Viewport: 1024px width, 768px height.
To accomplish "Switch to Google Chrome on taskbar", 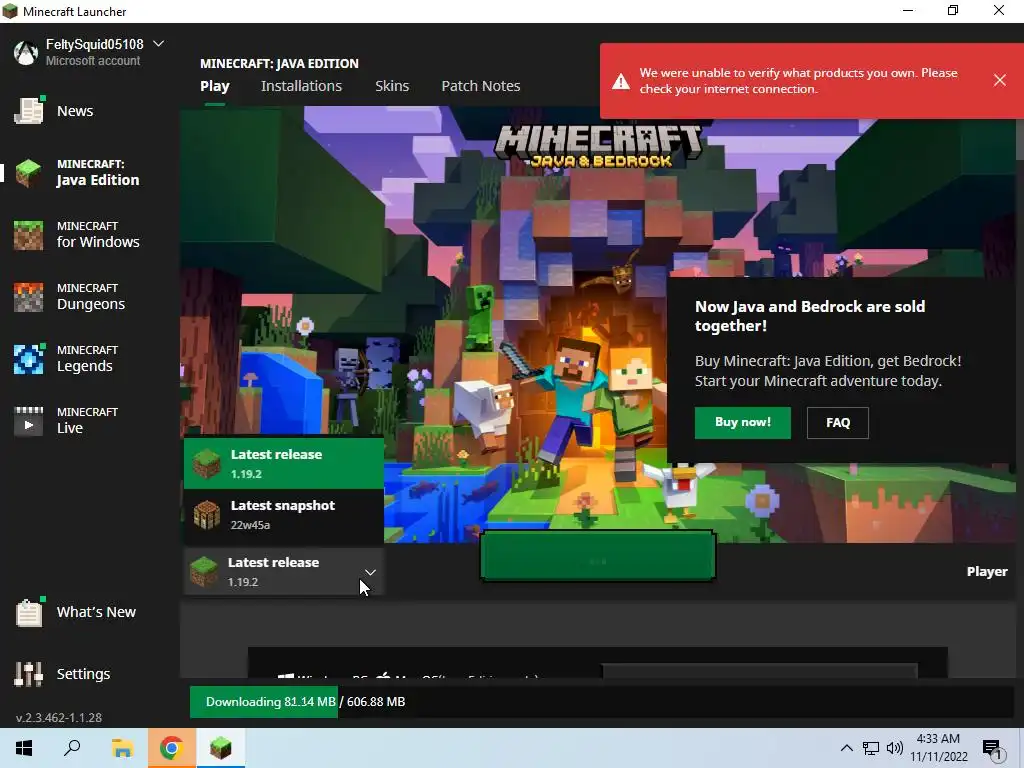I will point(171,748).
